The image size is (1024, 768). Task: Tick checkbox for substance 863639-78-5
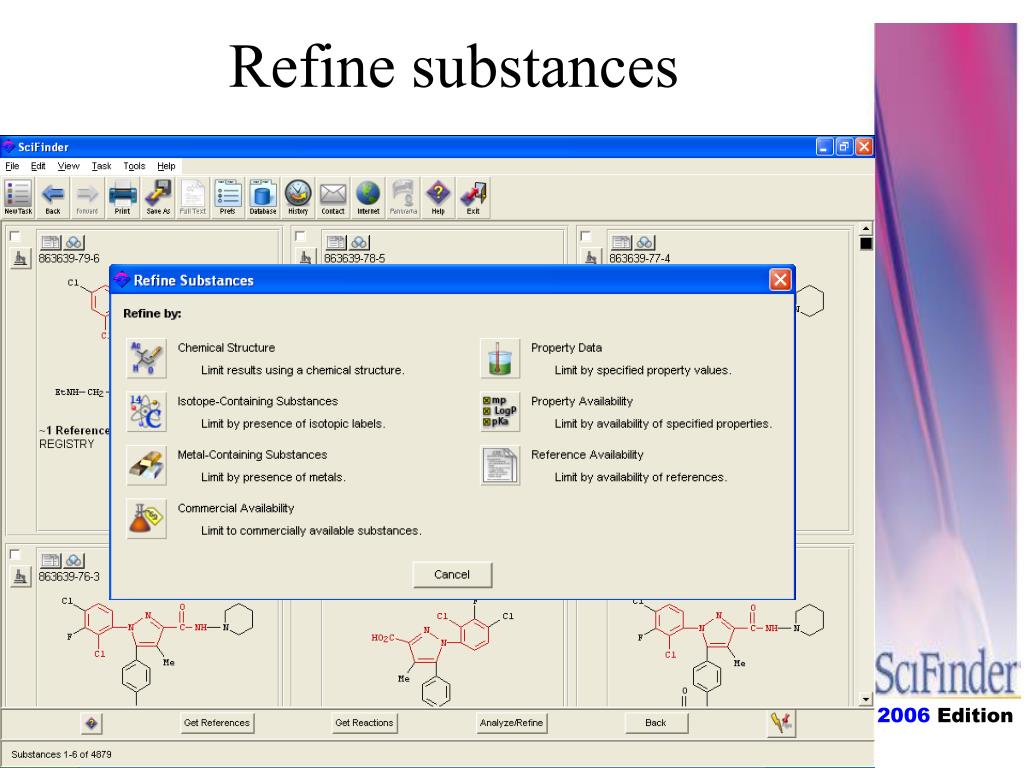point(300,236)
